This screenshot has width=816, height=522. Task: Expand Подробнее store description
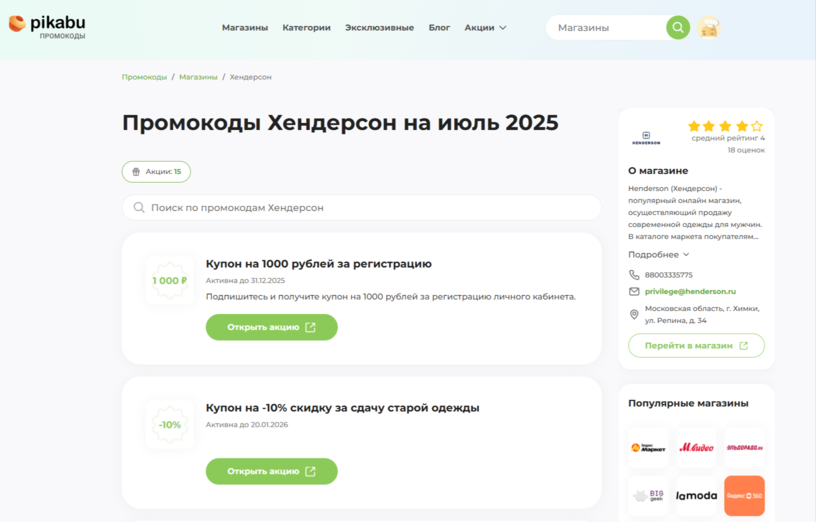point(658,254)
